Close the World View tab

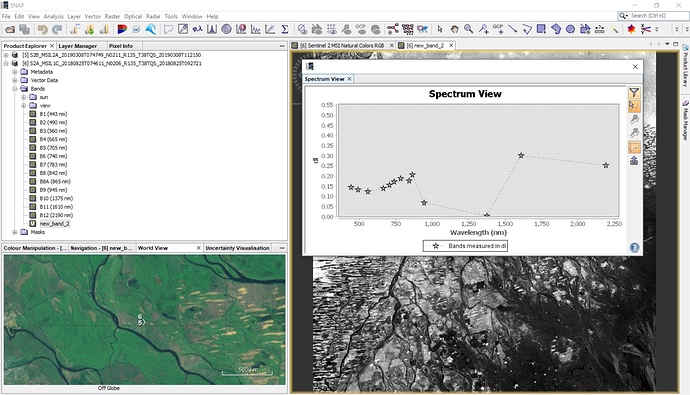coord(198,248)
